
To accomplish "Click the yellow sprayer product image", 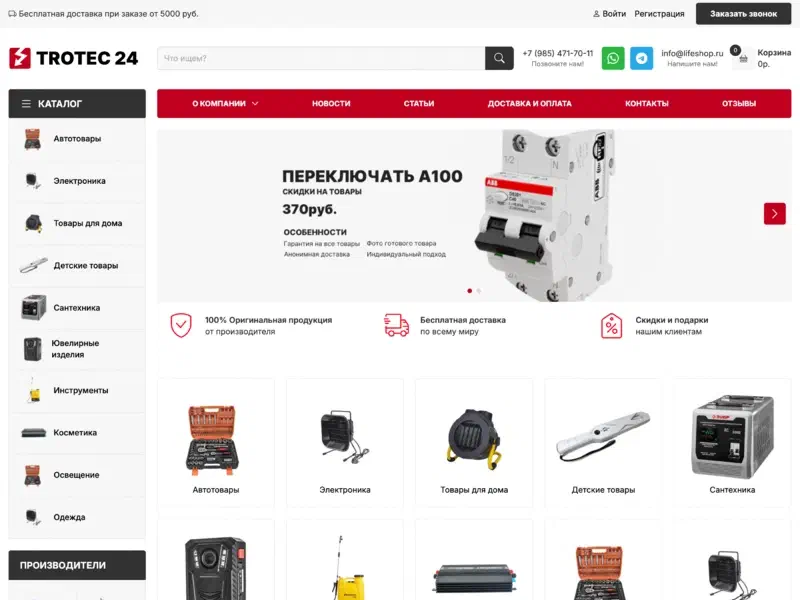I will (348, 567).
